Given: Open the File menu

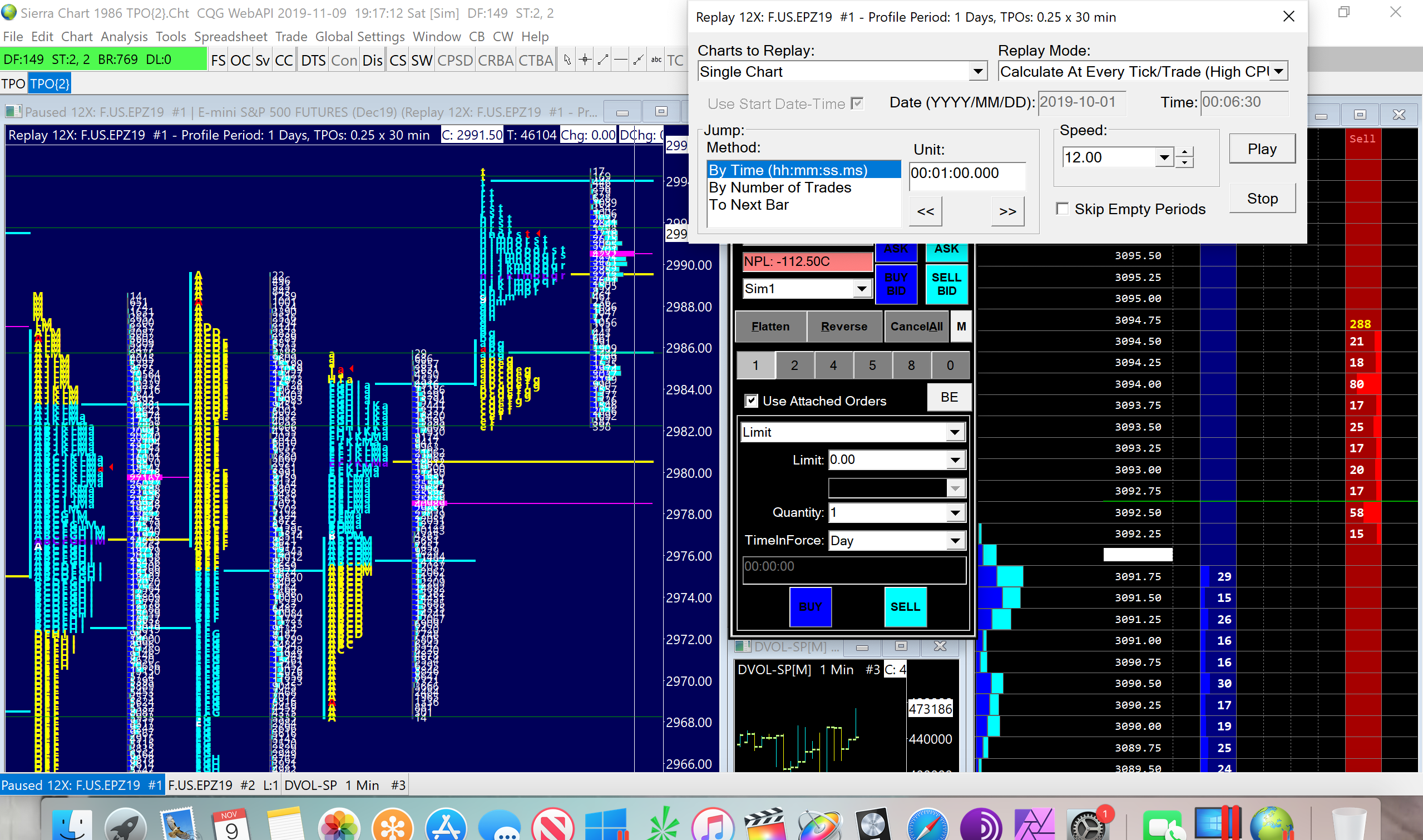Looking at the screenshot, I should [x=13, y=37].
